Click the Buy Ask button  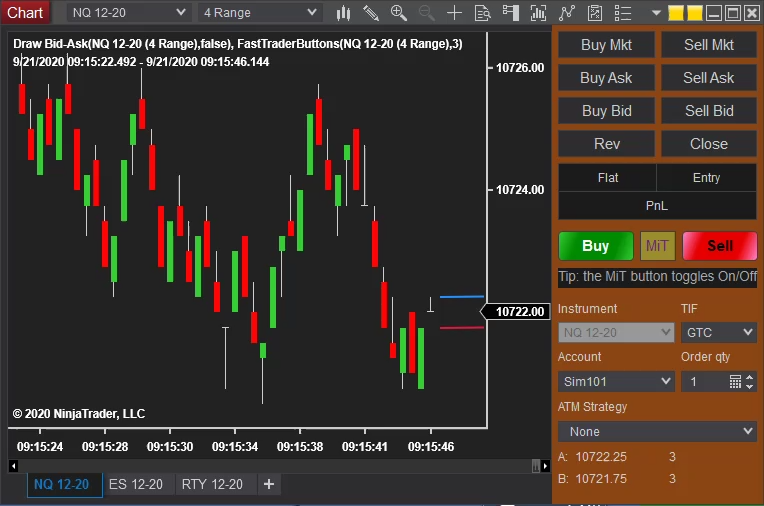(606, 78)
